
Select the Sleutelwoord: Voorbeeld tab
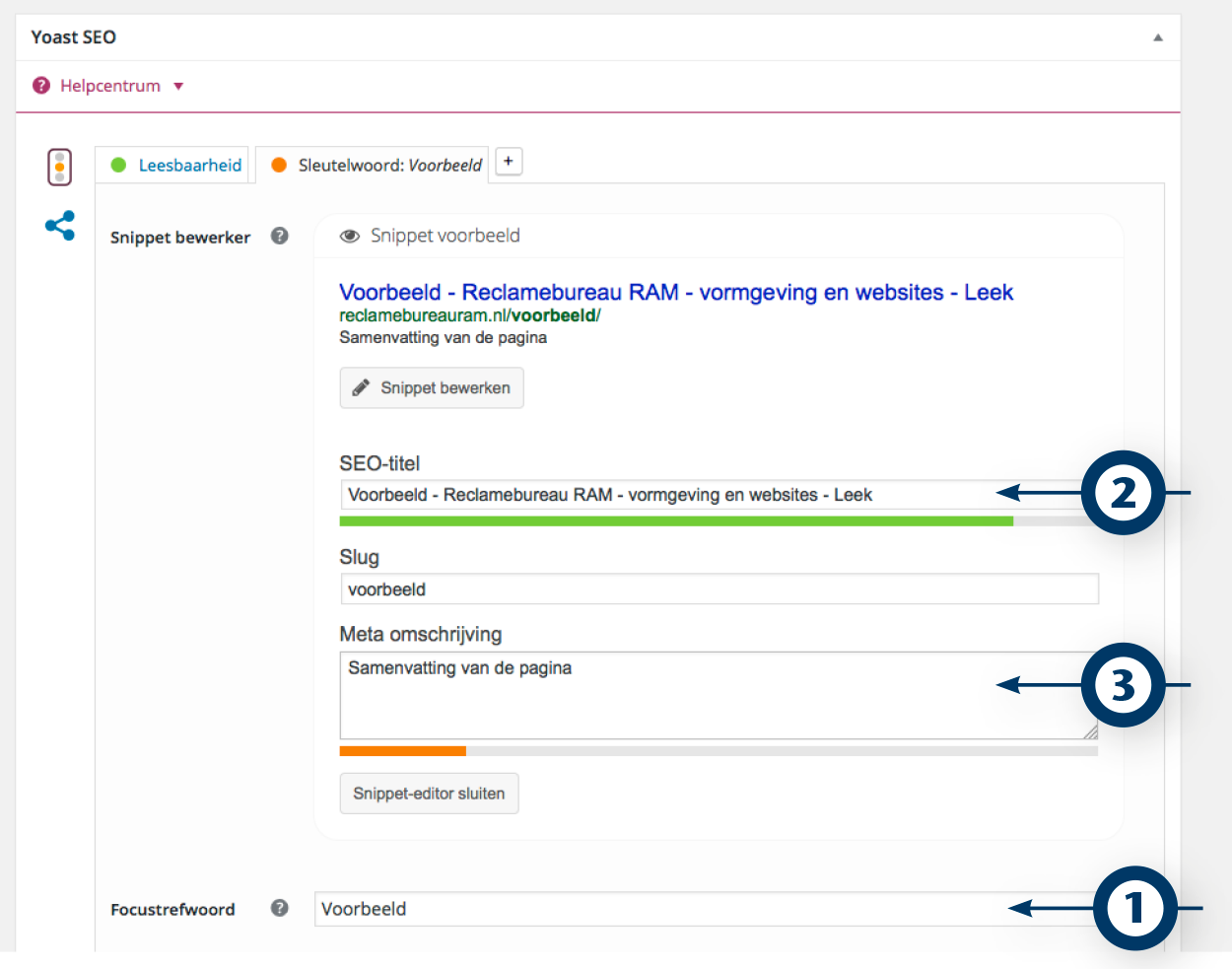389,166
